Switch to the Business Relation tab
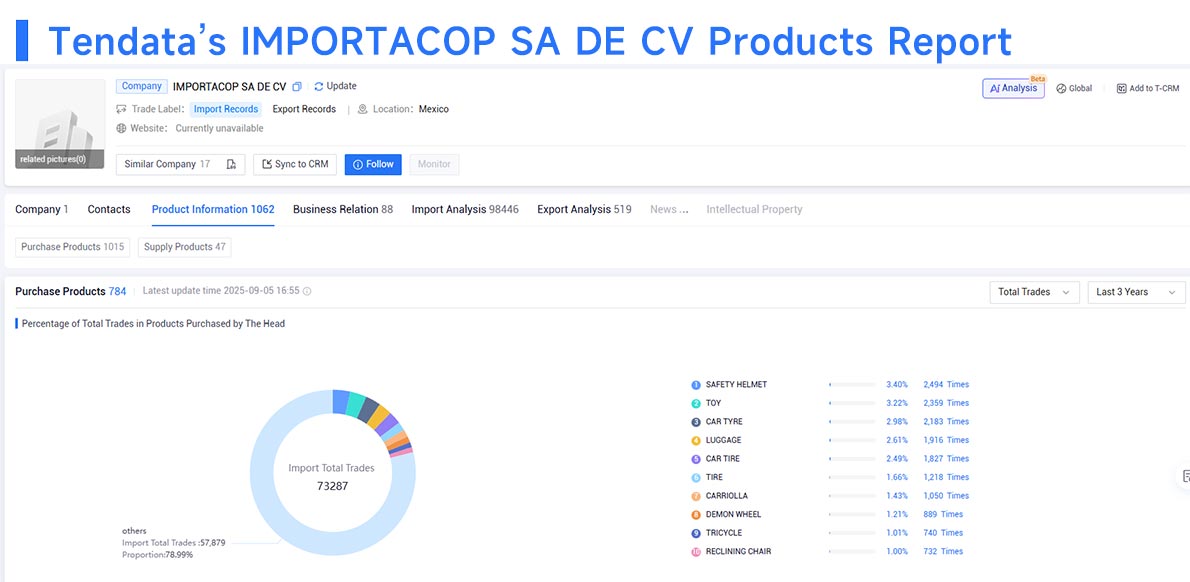The width and height of the screenshot is (1190, 582). [x=343, y=209]
